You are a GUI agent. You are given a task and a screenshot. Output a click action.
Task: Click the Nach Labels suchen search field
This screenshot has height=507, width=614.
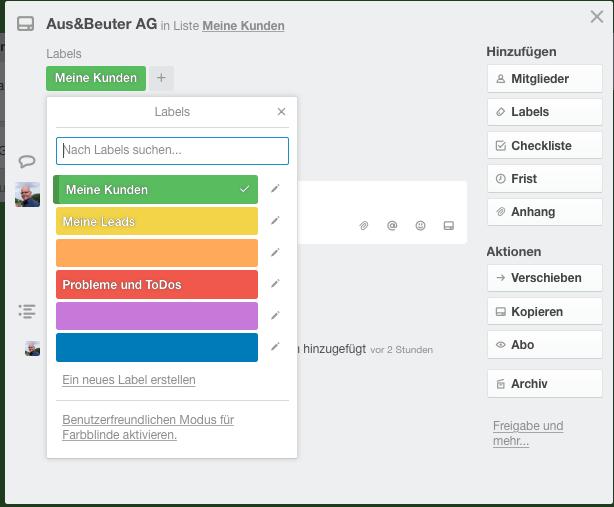tap(172, 151)
